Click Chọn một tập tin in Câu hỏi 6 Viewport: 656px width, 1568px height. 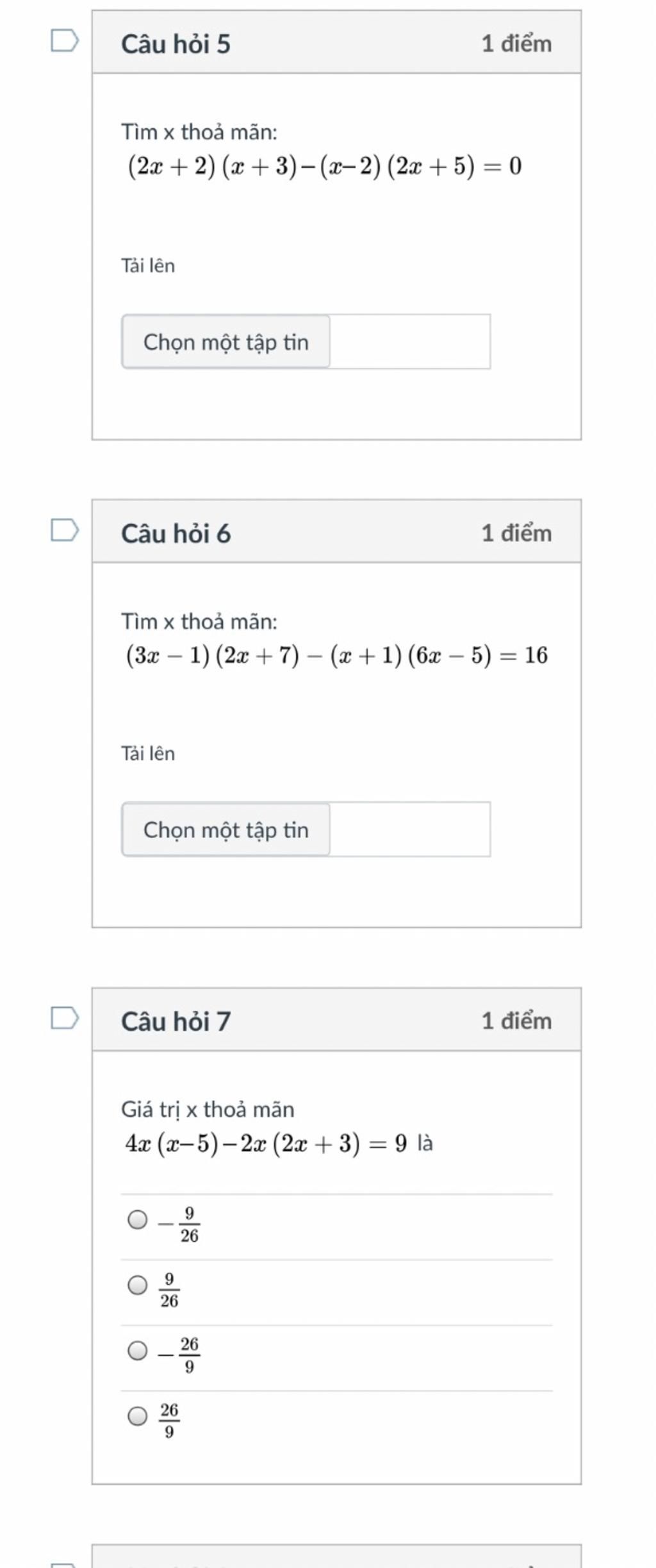coord(226,830)
